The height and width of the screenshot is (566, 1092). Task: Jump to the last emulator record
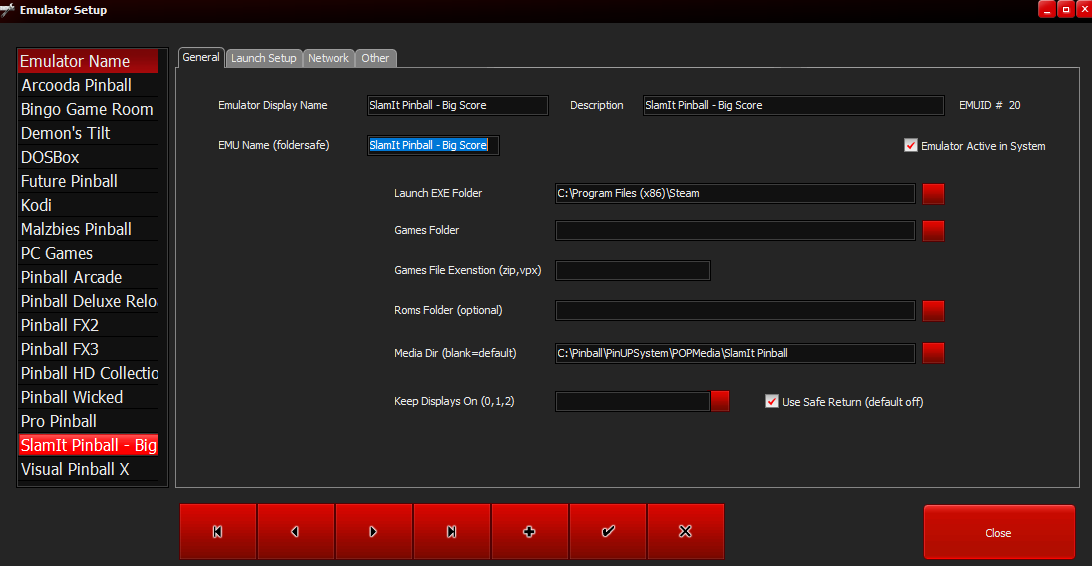coord(452,532)
